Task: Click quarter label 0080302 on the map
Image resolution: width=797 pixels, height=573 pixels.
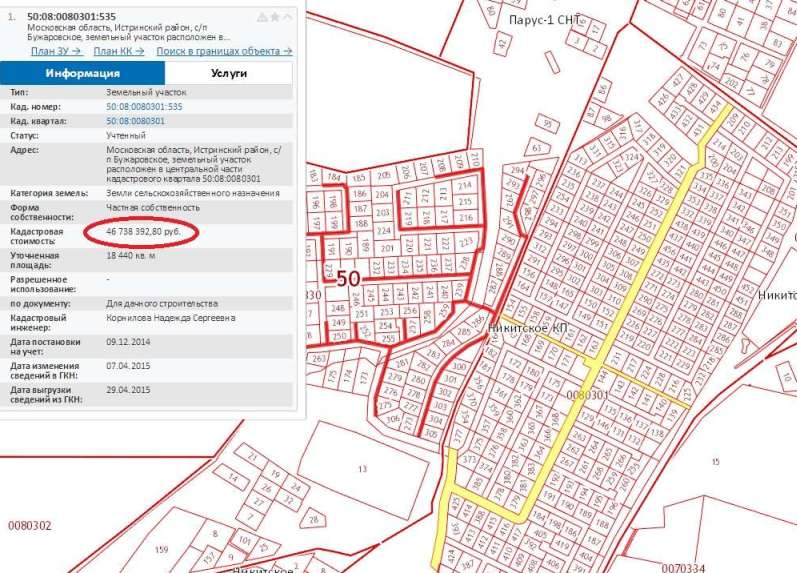Action: tap(29, 525)
